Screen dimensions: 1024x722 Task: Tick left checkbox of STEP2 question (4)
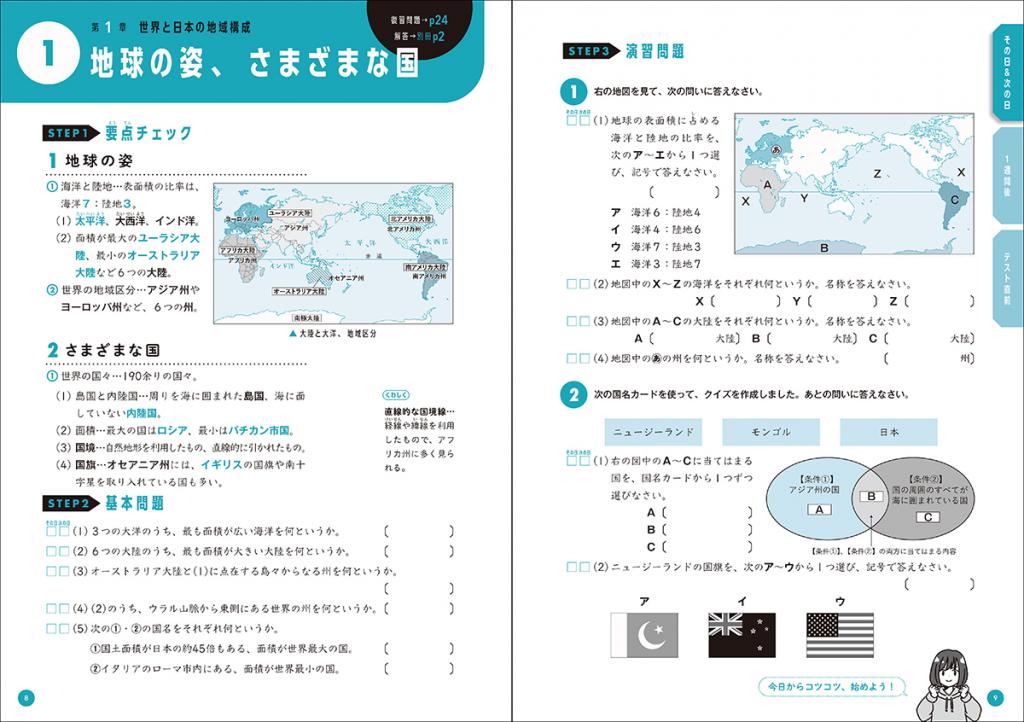click(52, 608)
